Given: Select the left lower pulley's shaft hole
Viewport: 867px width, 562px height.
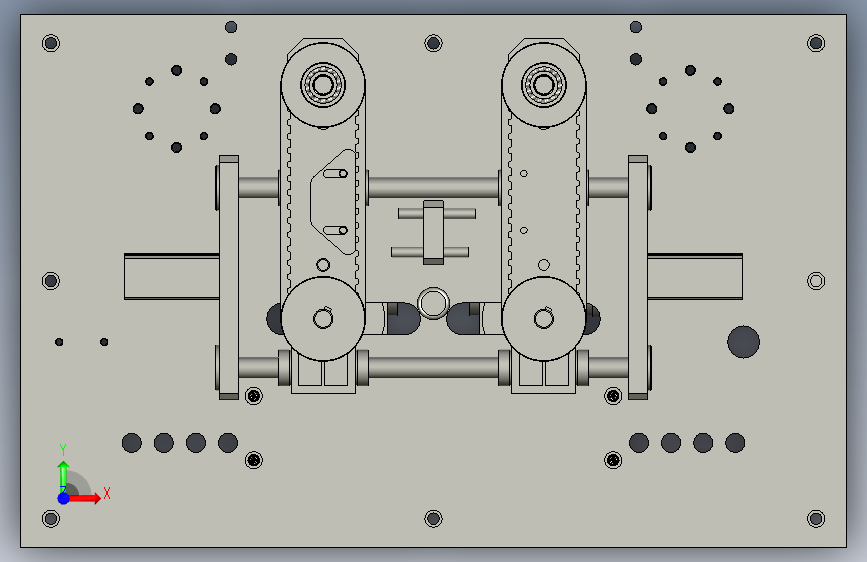Looking at the screenshot, I should [323, 319].
